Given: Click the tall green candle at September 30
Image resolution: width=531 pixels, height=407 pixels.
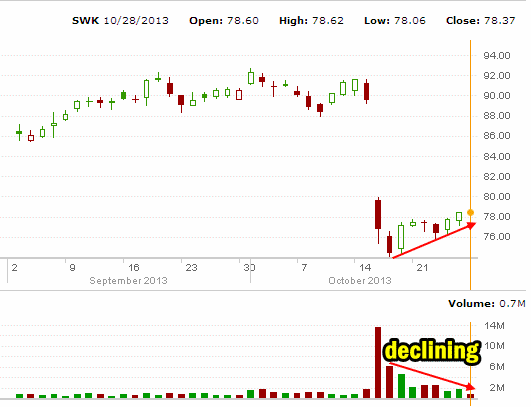Looking at the screenshot, I should pos(251,77).
